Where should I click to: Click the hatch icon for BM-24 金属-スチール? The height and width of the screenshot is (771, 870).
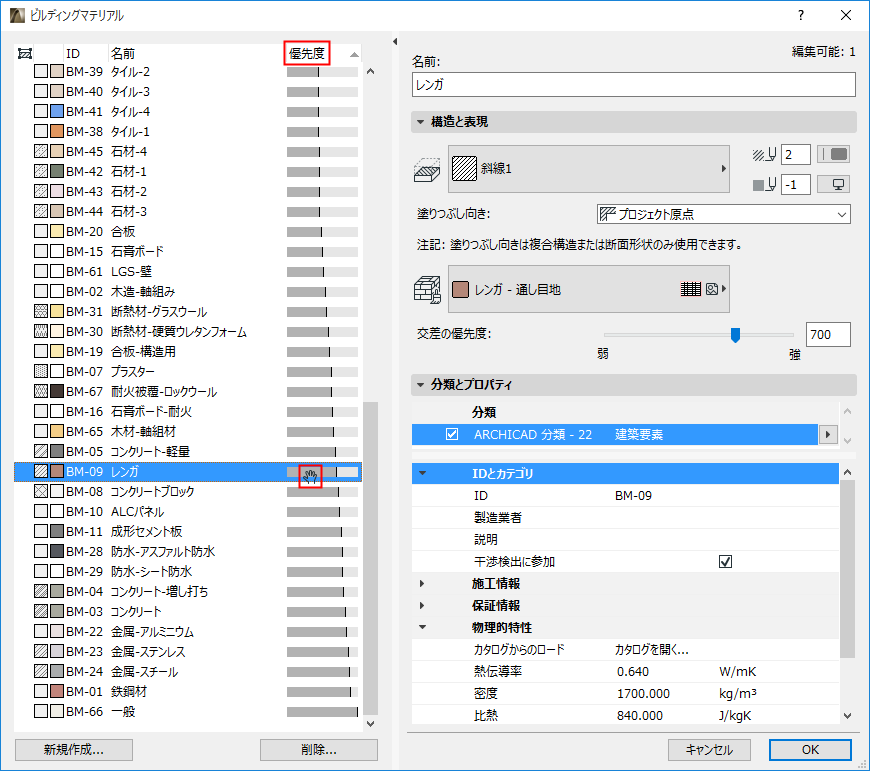point(41,671)
